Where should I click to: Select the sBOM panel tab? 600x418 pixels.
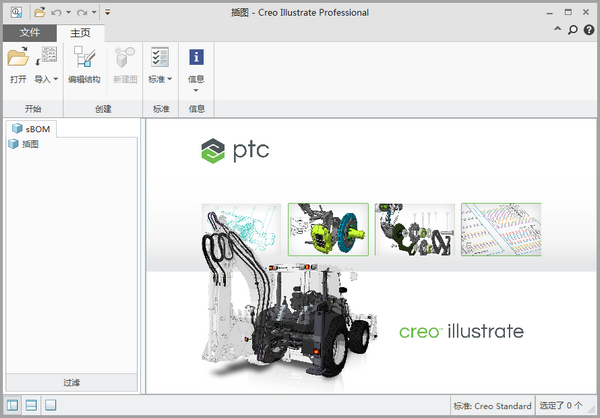(x=32, y=129)
